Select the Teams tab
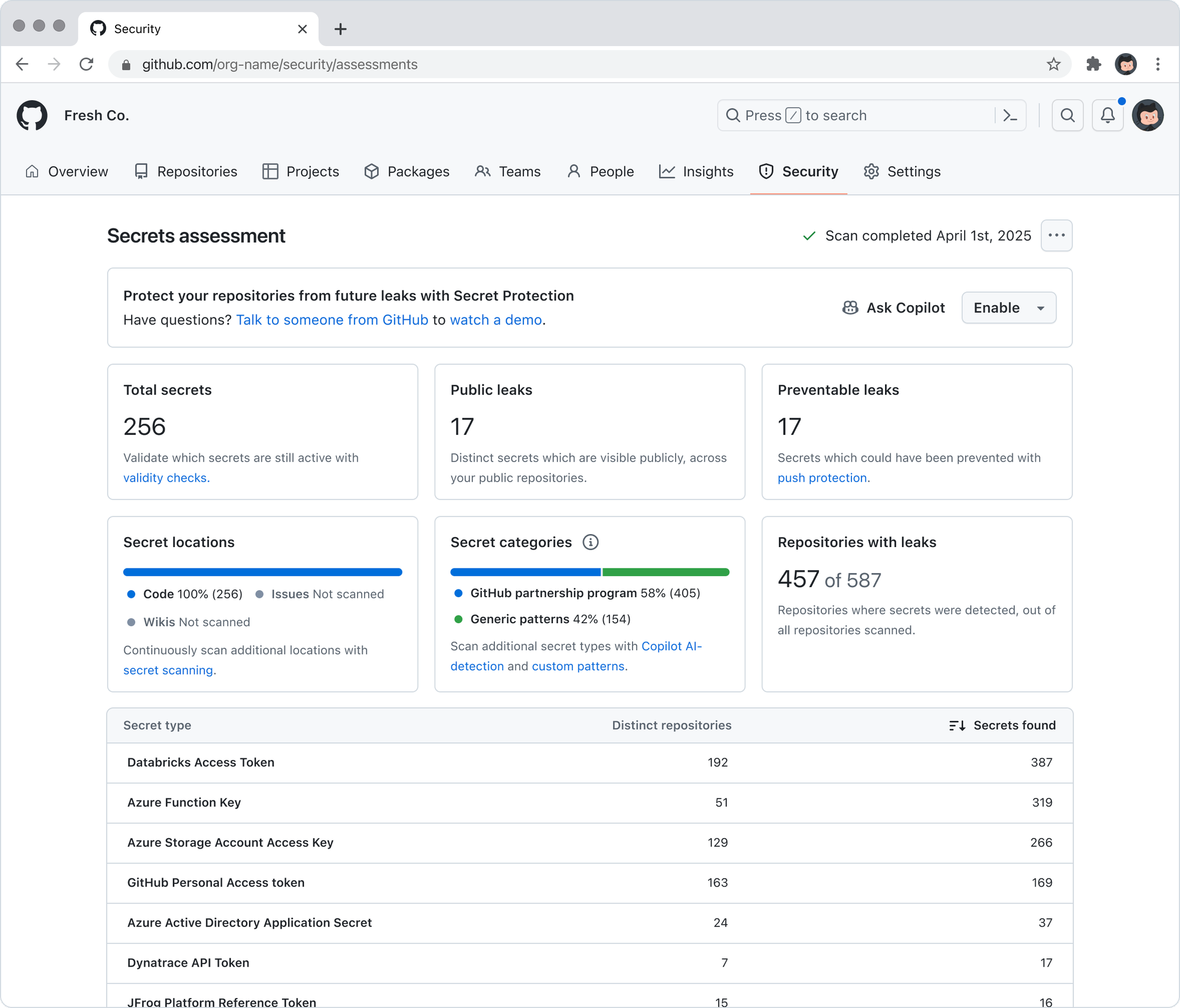 [x=507, y=171]
